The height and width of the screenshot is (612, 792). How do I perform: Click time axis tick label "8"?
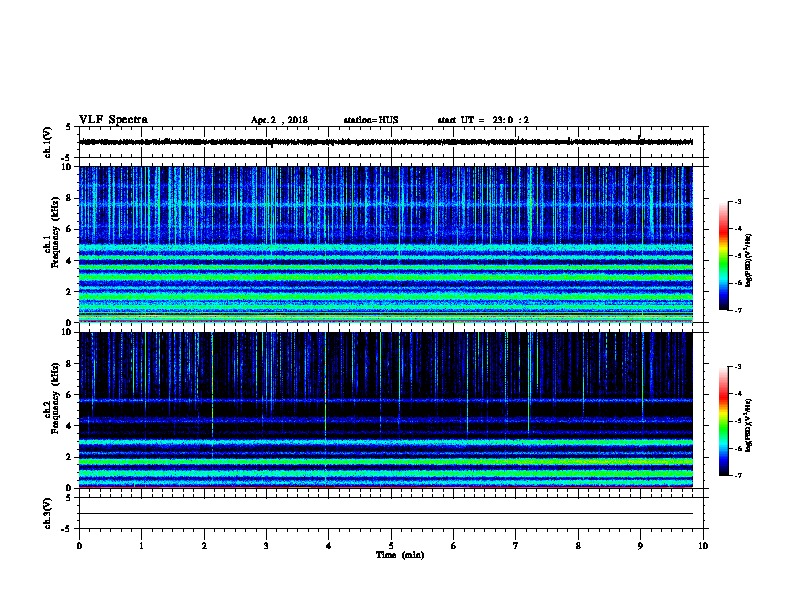tap(578, 545)
